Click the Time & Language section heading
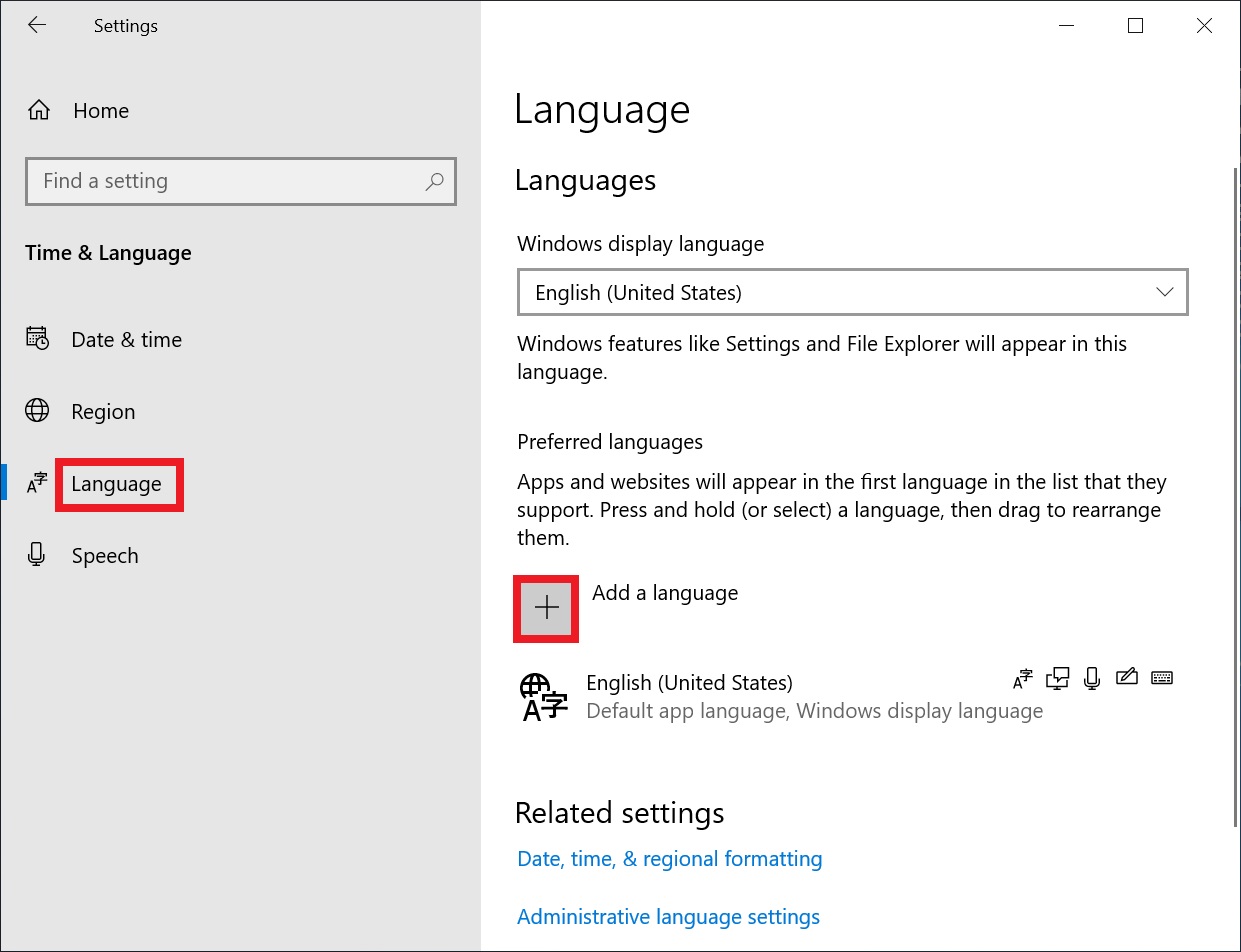1241x952 pixels. tap(108, 254)
